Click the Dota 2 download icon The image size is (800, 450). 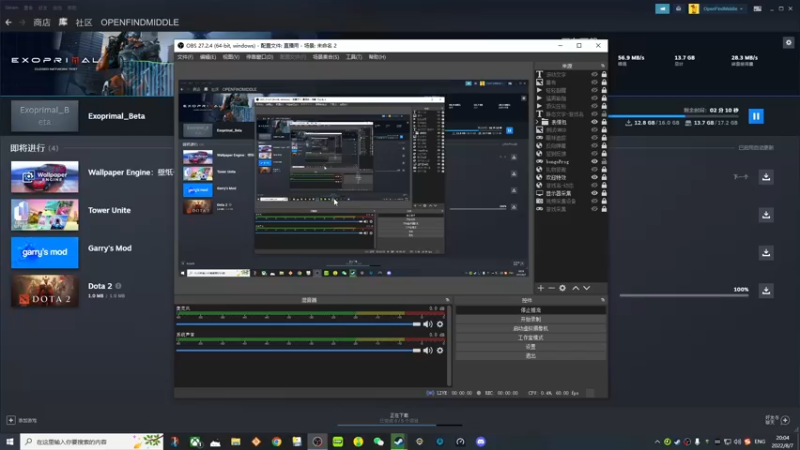click(x=766, y=290)
